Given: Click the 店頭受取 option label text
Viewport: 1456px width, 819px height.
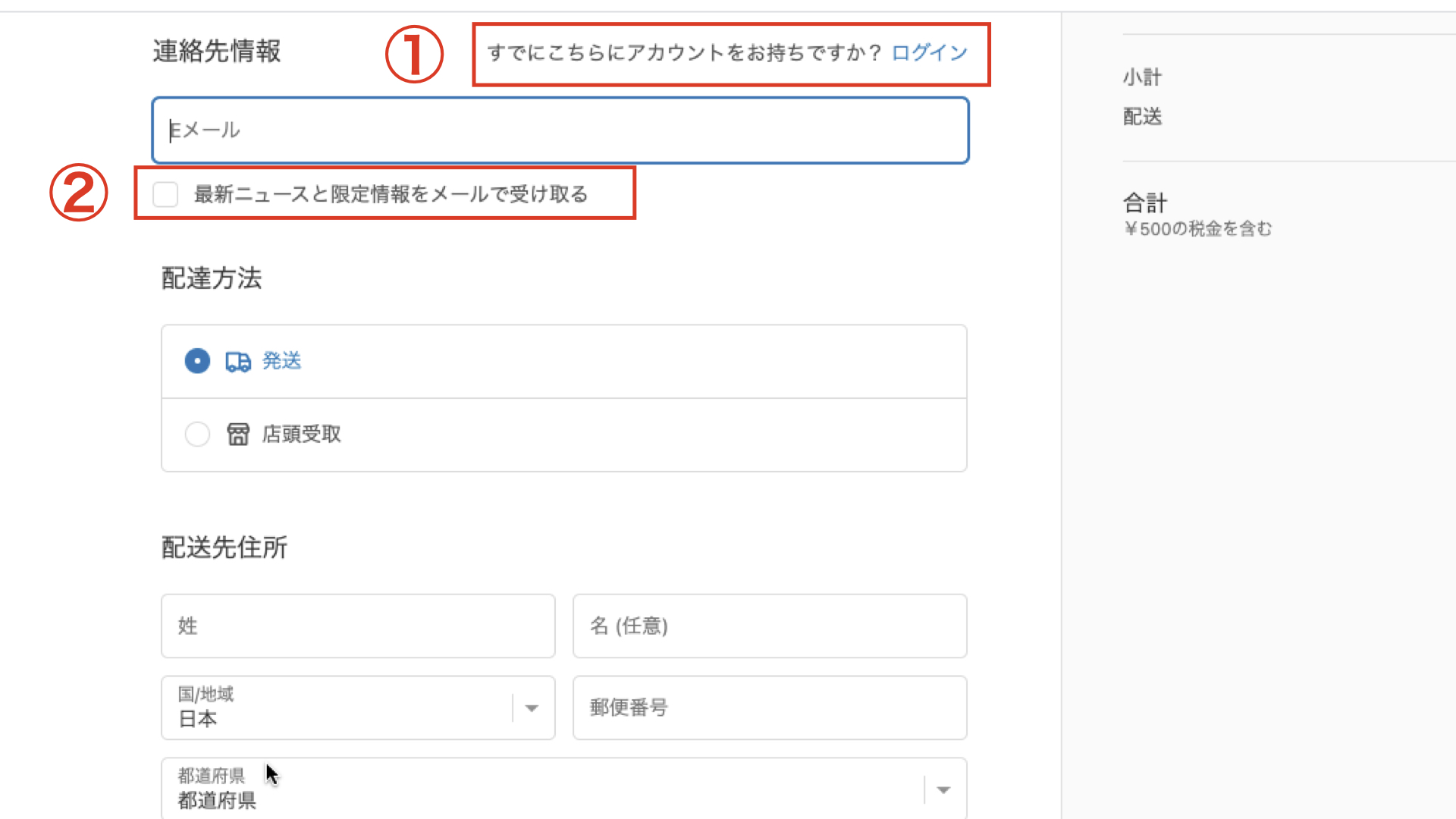Looking at the screenshot, I should [x=302, y=435].
